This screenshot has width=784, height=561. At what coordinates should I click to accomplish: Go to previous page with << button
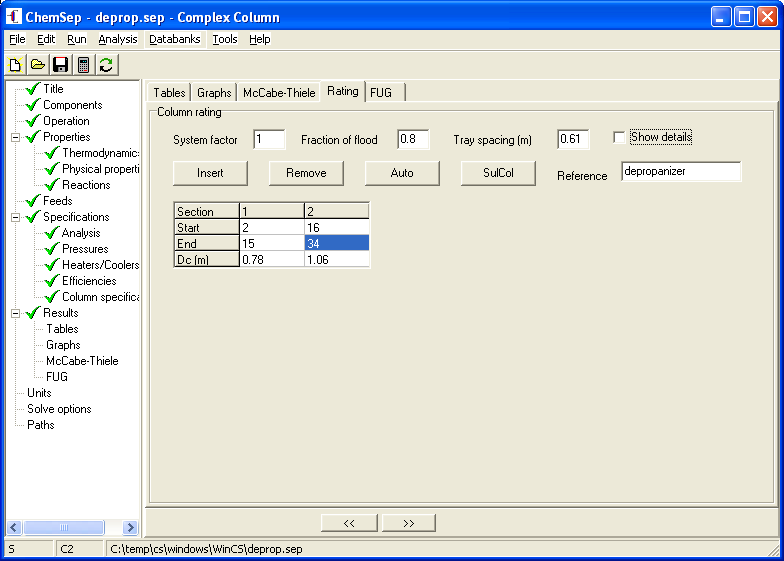click(x=349, y=523)
